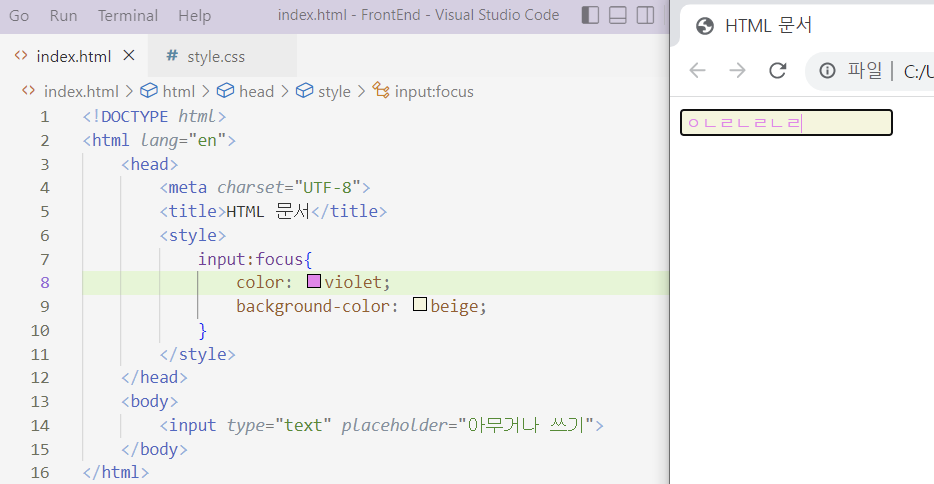Click the placeholder attribute value 아무거나 쓰기
The height and width of the screenshot is (484, 934).
point(526,425)
